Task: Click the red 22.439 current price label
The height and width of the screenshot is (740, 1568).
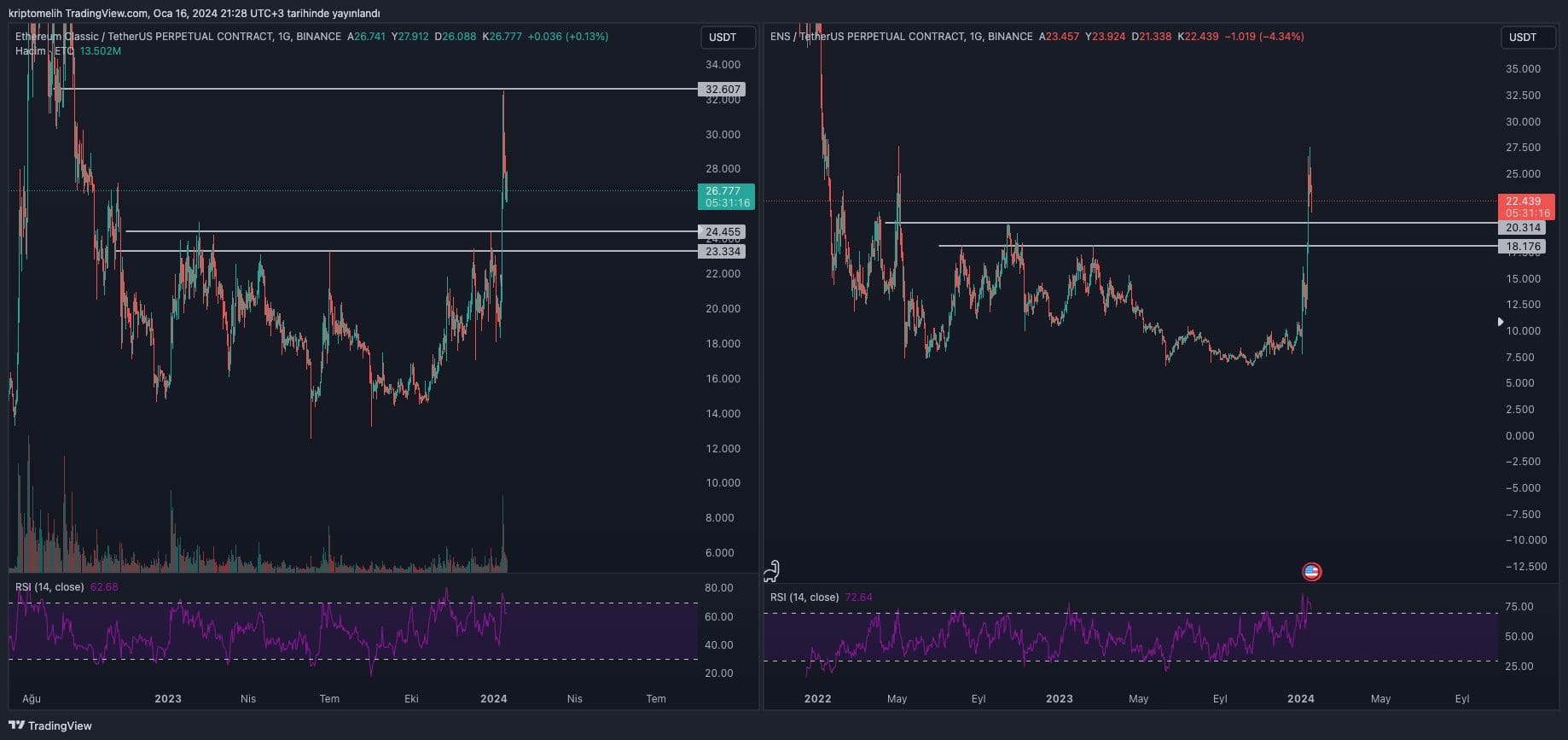Action: click(1526, 207)
